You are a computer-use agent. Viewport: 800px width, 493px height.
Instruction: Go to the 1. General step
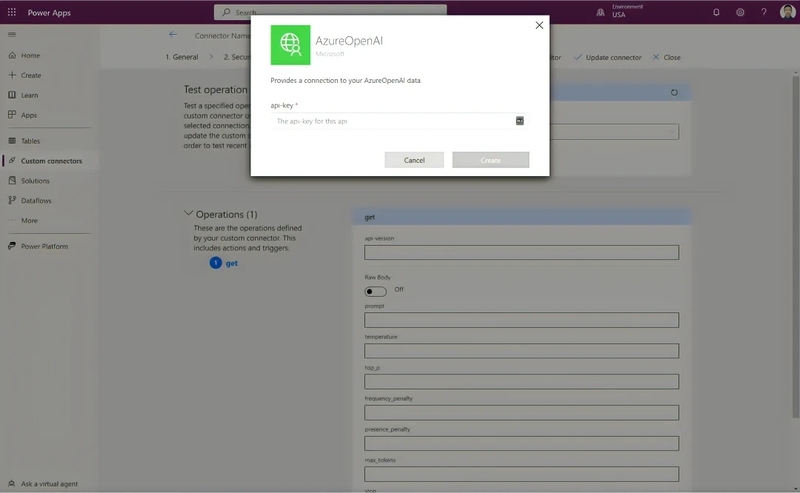tap(182, 57)
